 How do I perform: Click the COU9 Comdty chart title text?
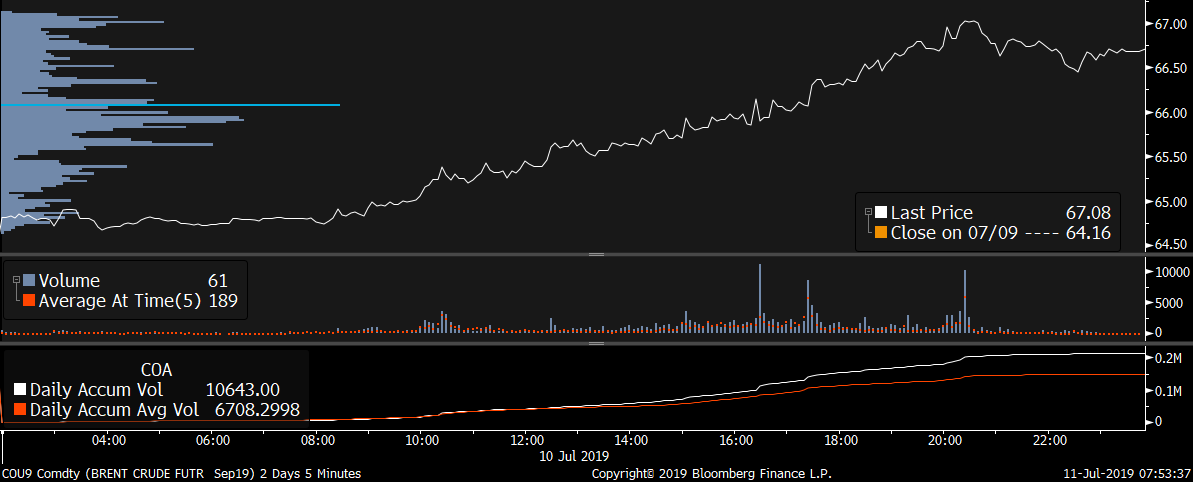[x=182, y=474]
